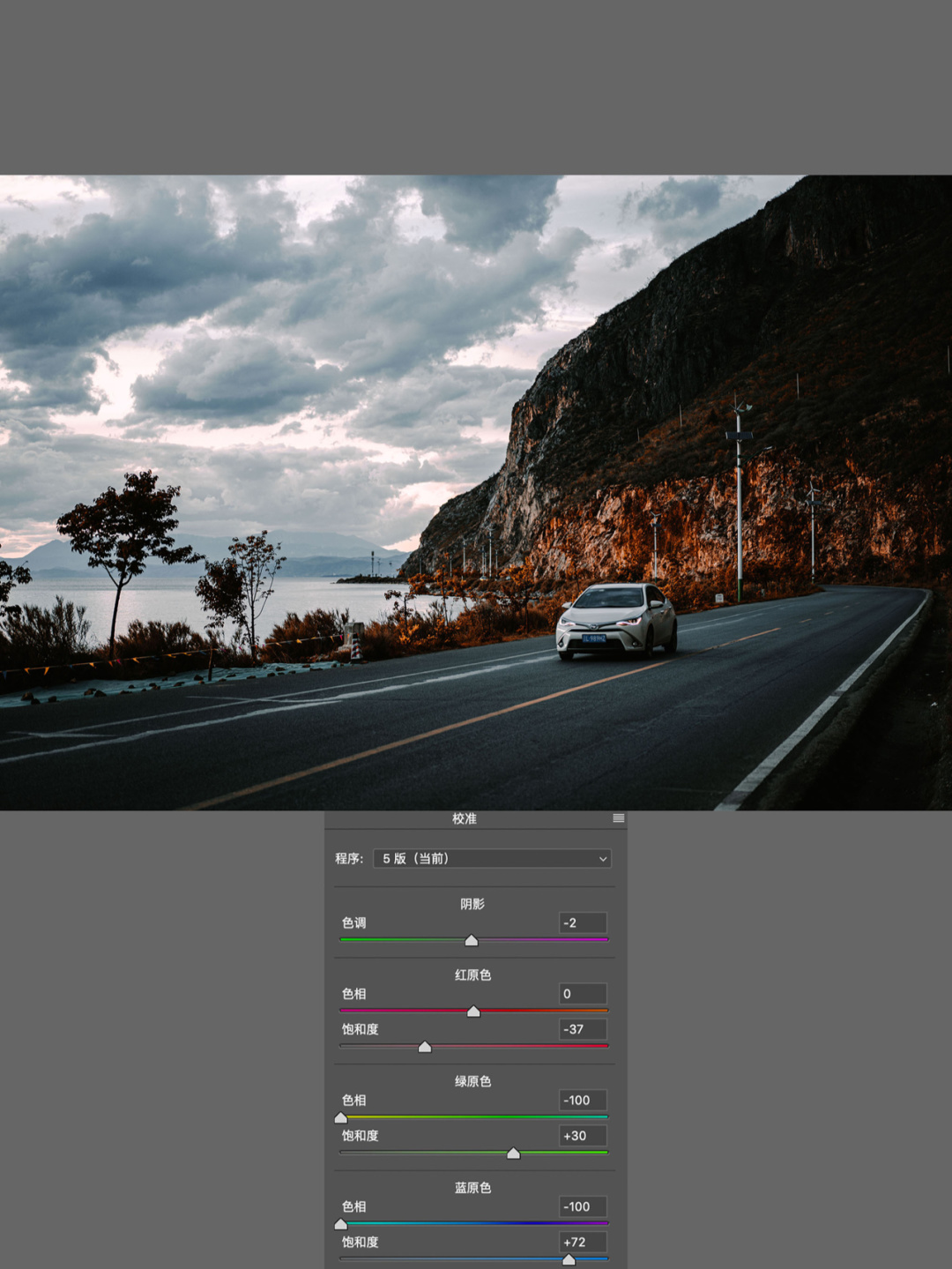The height and width of the screenshot is (1269, 952).
Task: Open the 程序 version dropdown
Action: click(493, 858)
